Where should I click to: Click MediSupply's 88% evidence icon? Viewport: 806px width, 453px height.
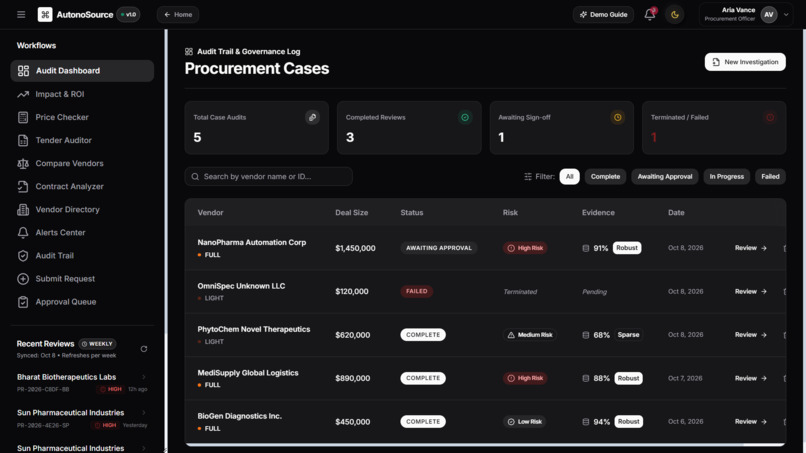[585, 378]
